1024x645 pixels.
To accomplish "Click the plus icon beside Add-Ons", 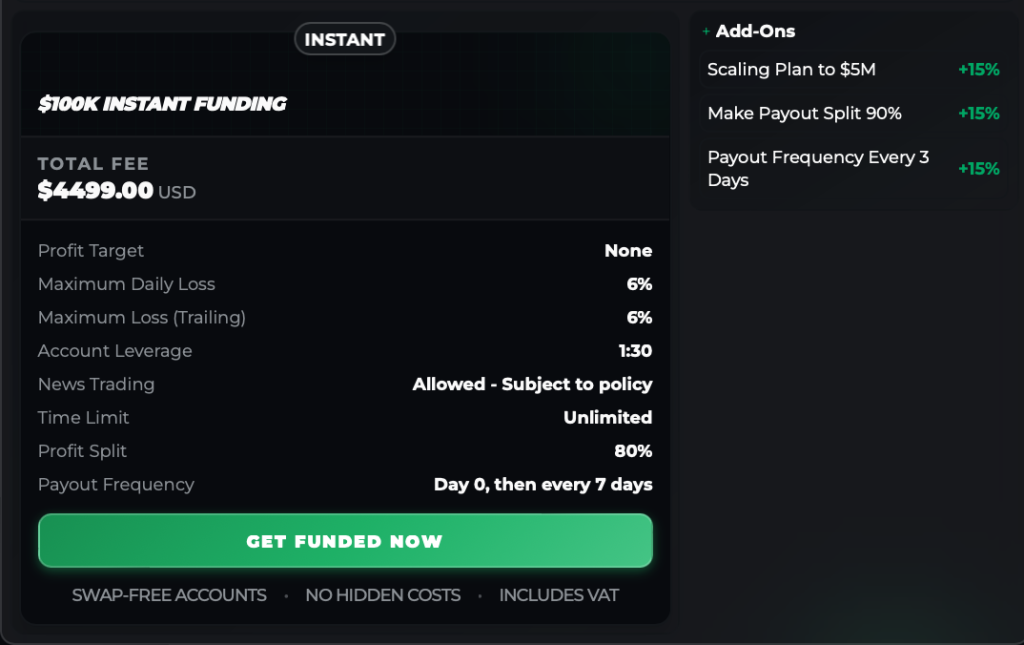I will [x=706, y=32].
